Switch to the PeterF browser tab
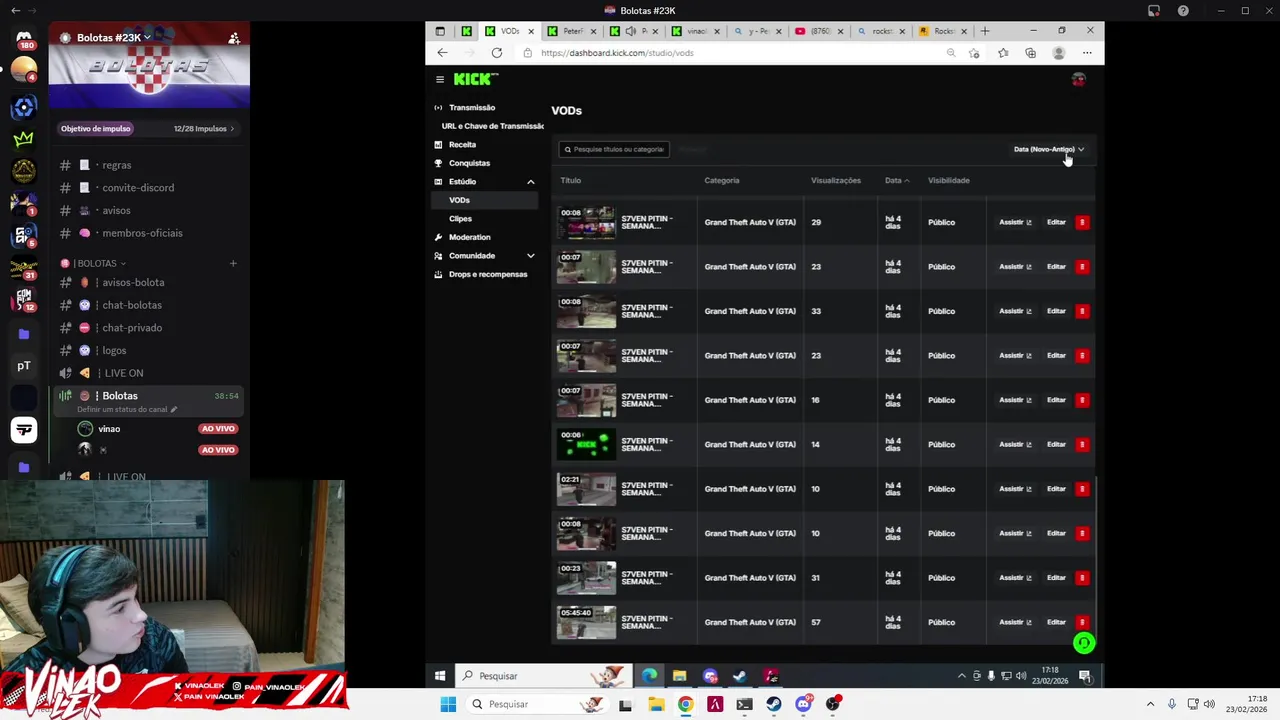This screenshot has height=720, width=1280. (573, 31)
